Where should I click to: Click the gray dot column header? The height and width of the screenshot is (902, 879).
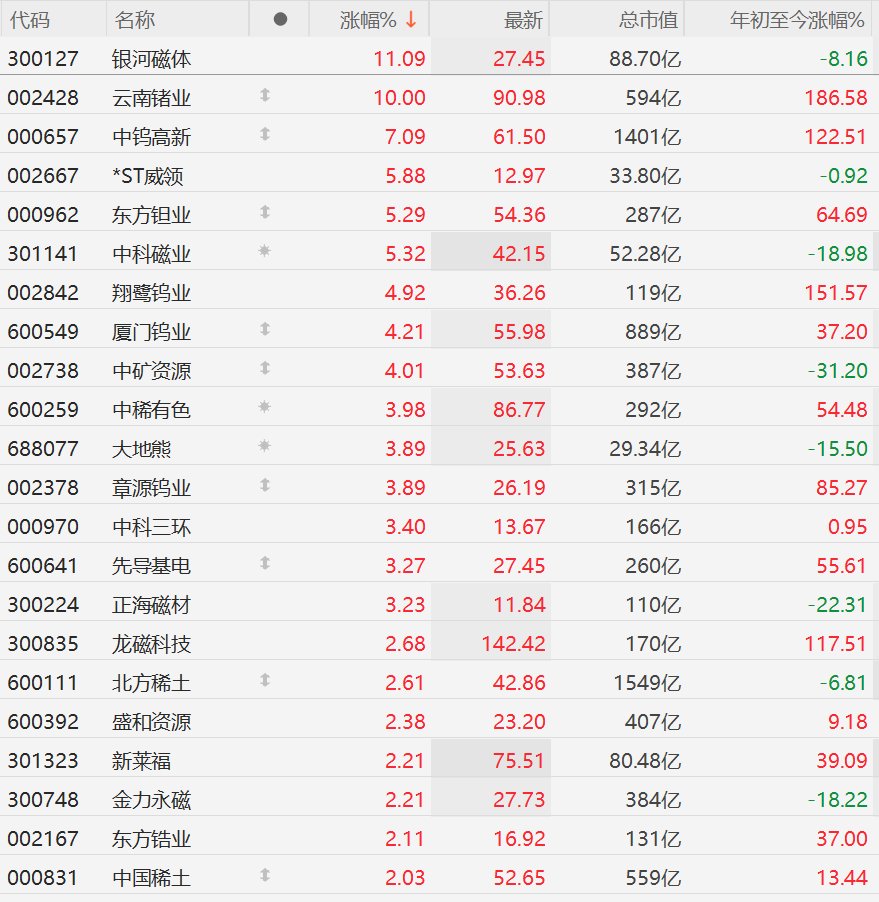(x=280, y=20)
